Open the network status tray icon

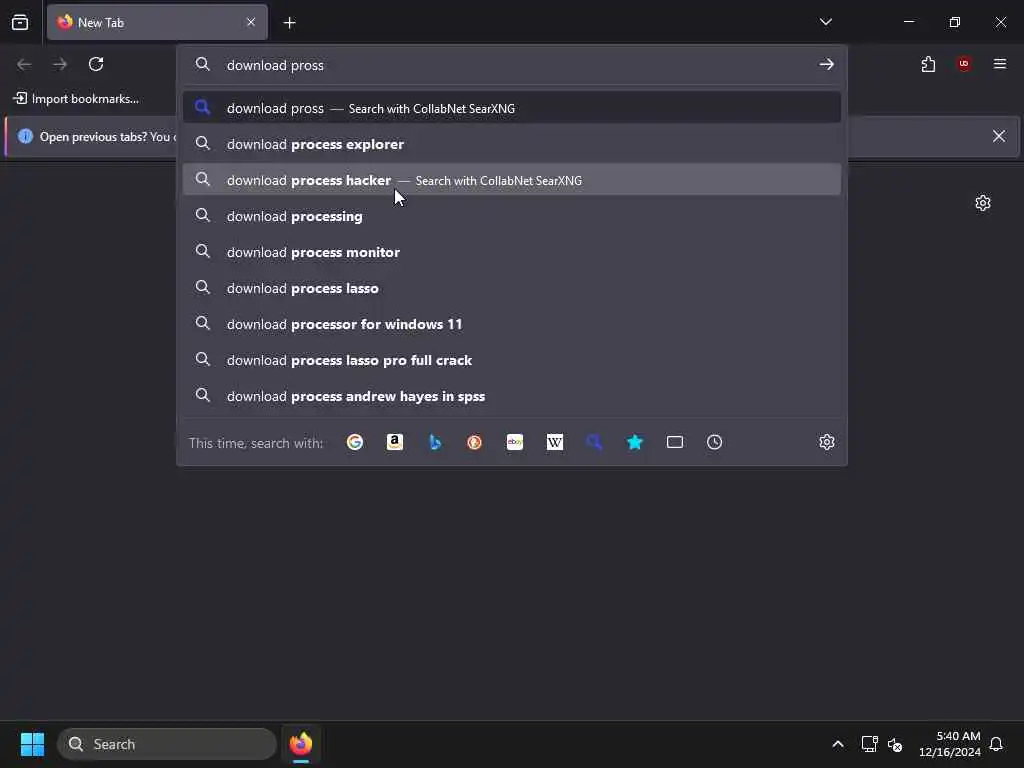tap(869, 744)
